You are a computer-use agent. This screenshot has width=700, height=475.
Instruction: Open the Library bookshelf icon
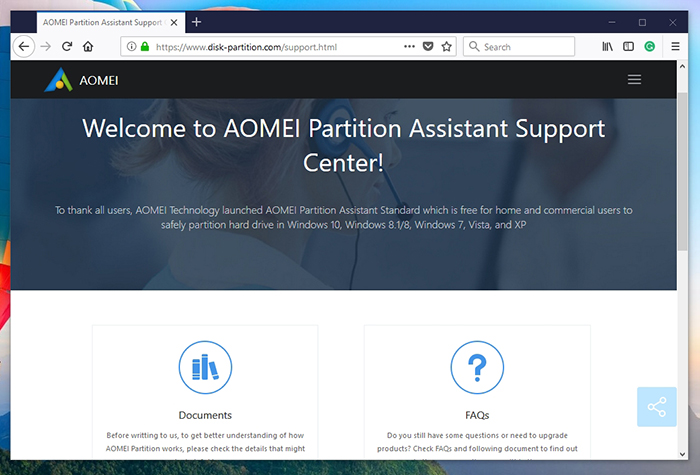coord(608,46)
